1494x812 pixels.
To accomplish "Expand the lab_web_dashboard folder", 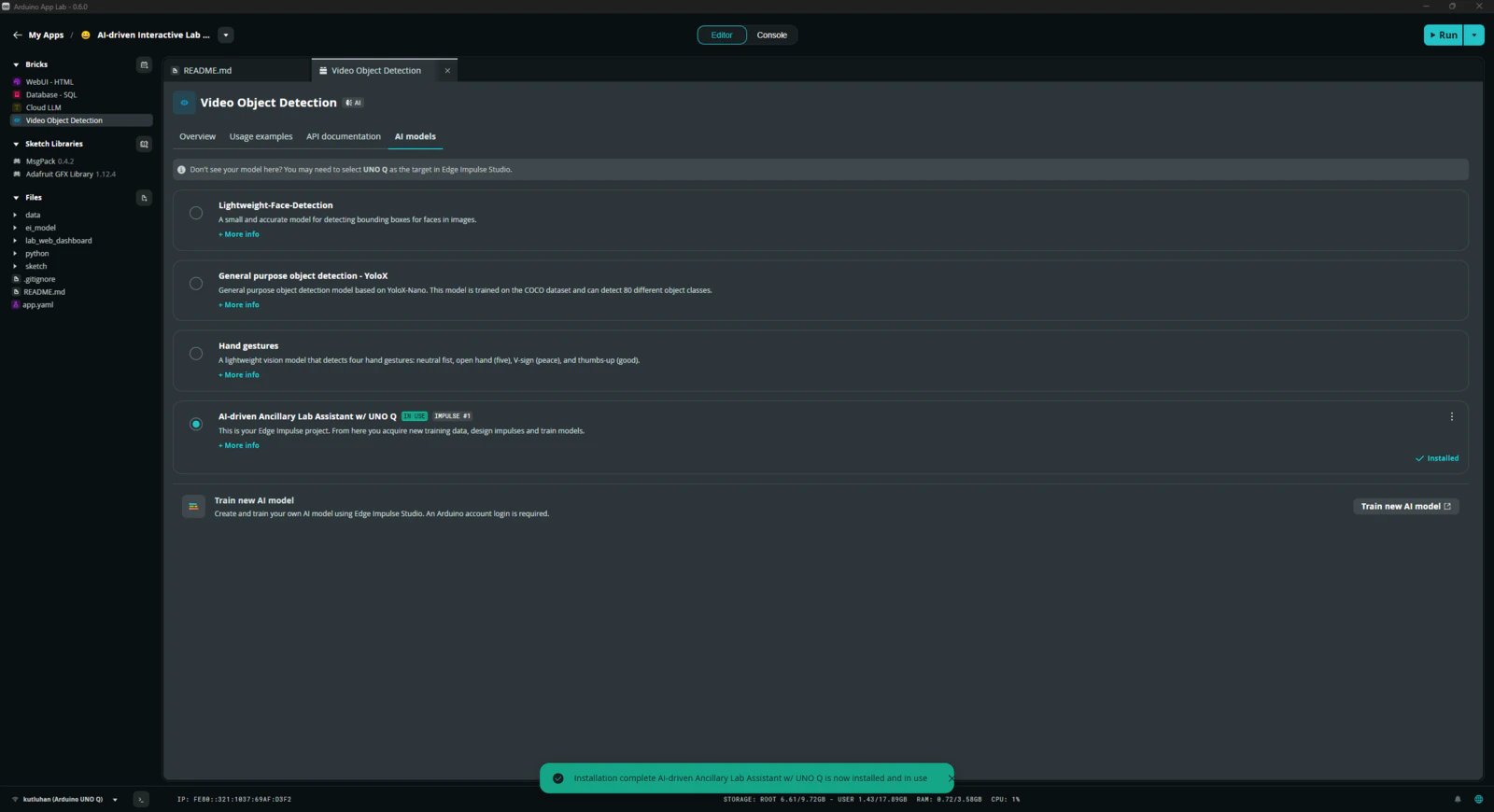I will click(15, 241).
